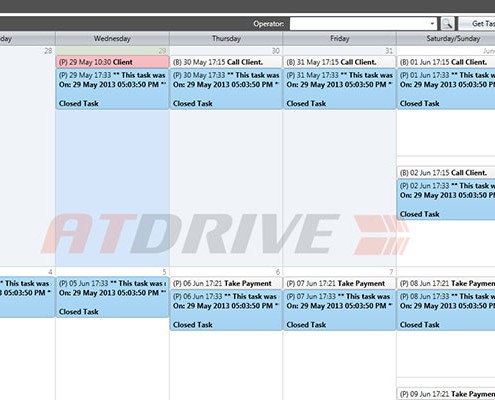The height and width of the screenshot is (400, 495).
Task: Select day number 30 in Thursday cell
Action: (x=275, y=51)
